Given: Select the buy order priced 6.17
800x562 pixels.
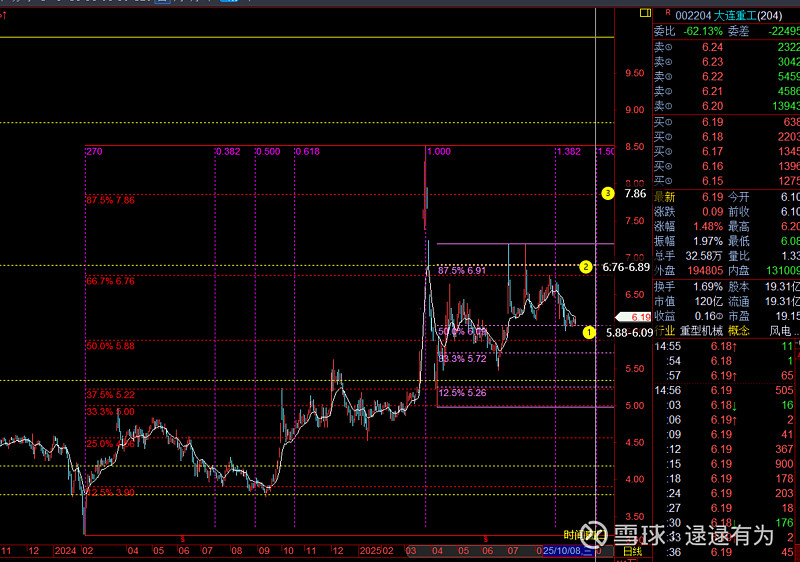Looking at the screenshot, I should 727,151.
